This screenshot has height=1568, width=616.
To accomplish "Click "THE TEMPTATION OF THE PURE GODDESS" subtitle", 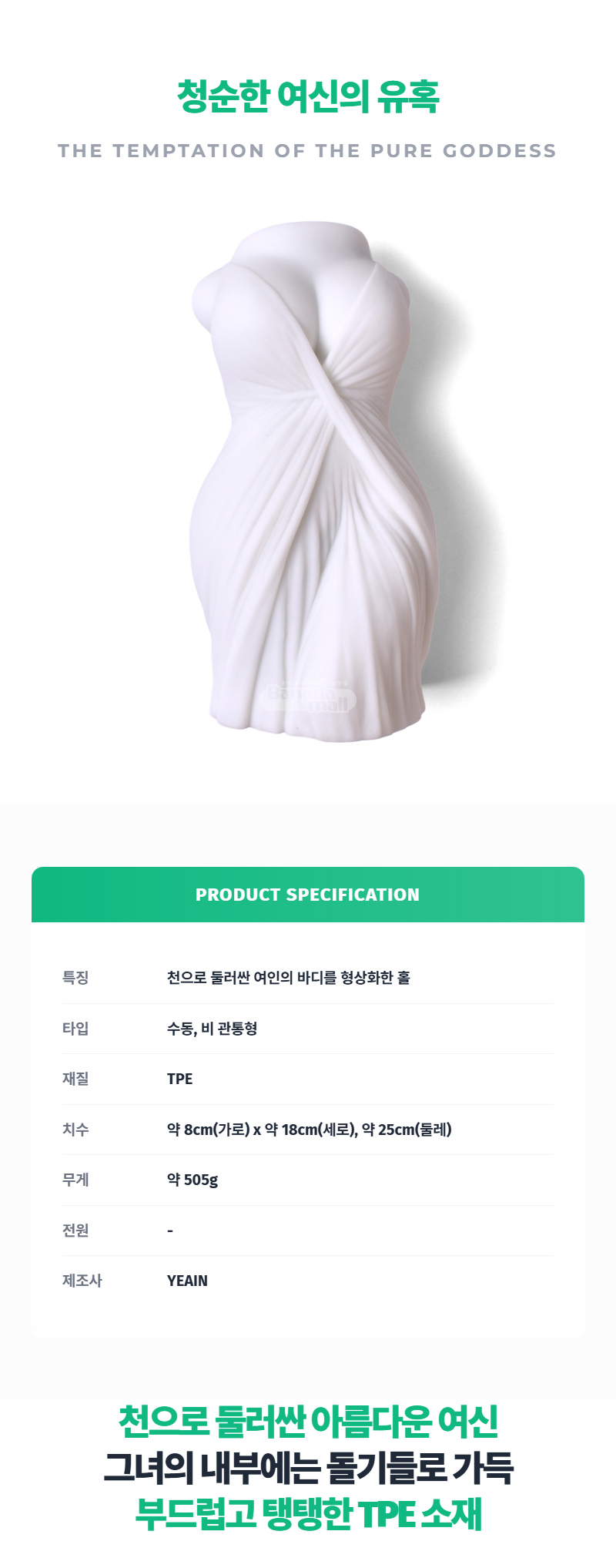I will click(x=307, y=151).
